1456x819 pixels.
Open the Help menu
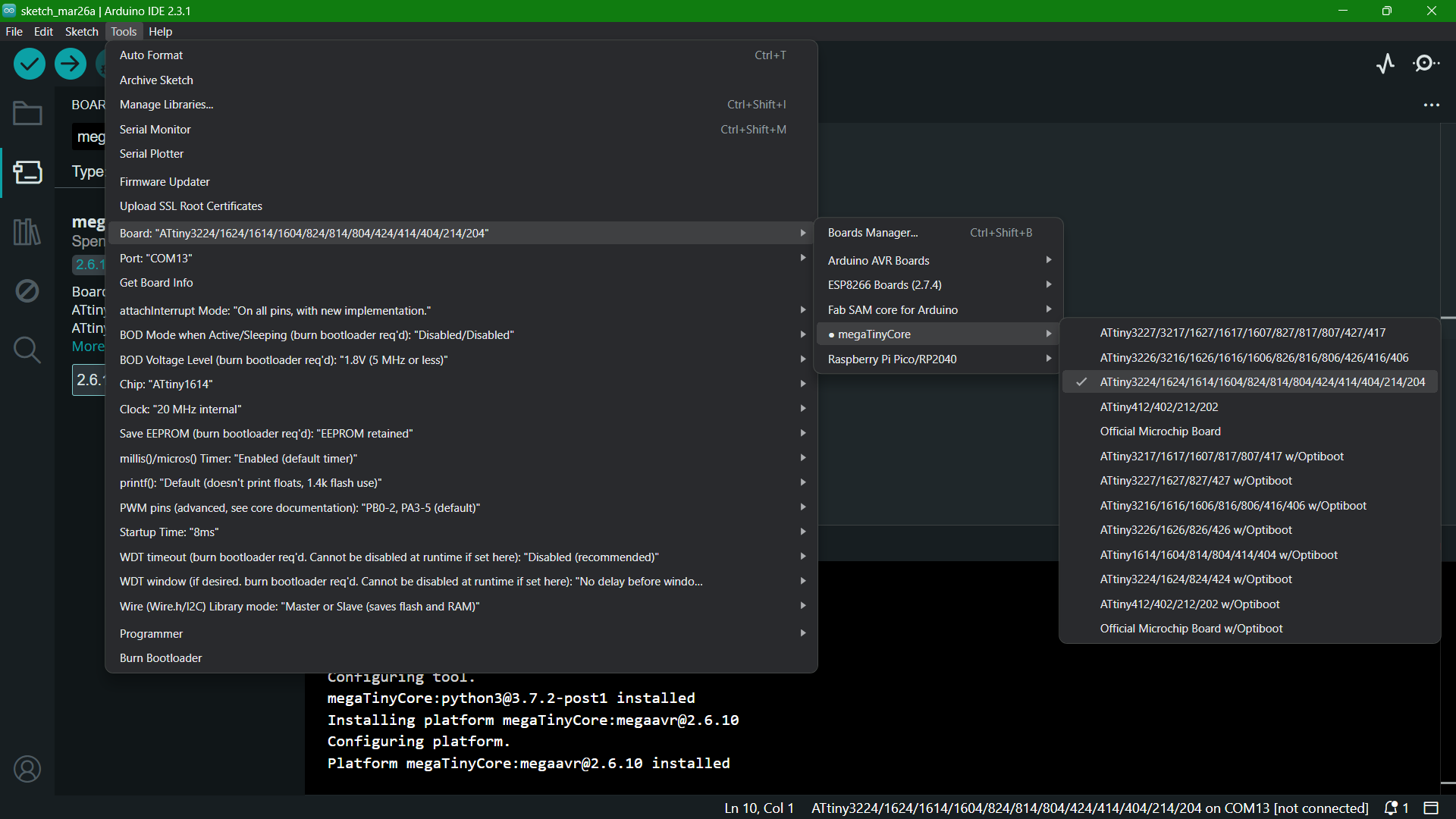pos(161,32)
